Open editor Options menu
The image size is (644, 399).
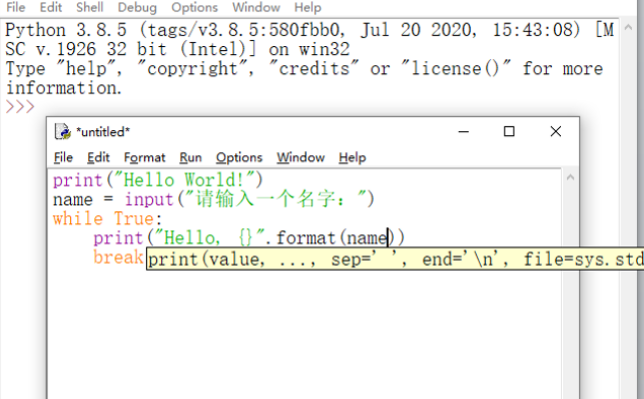(239, 158)
